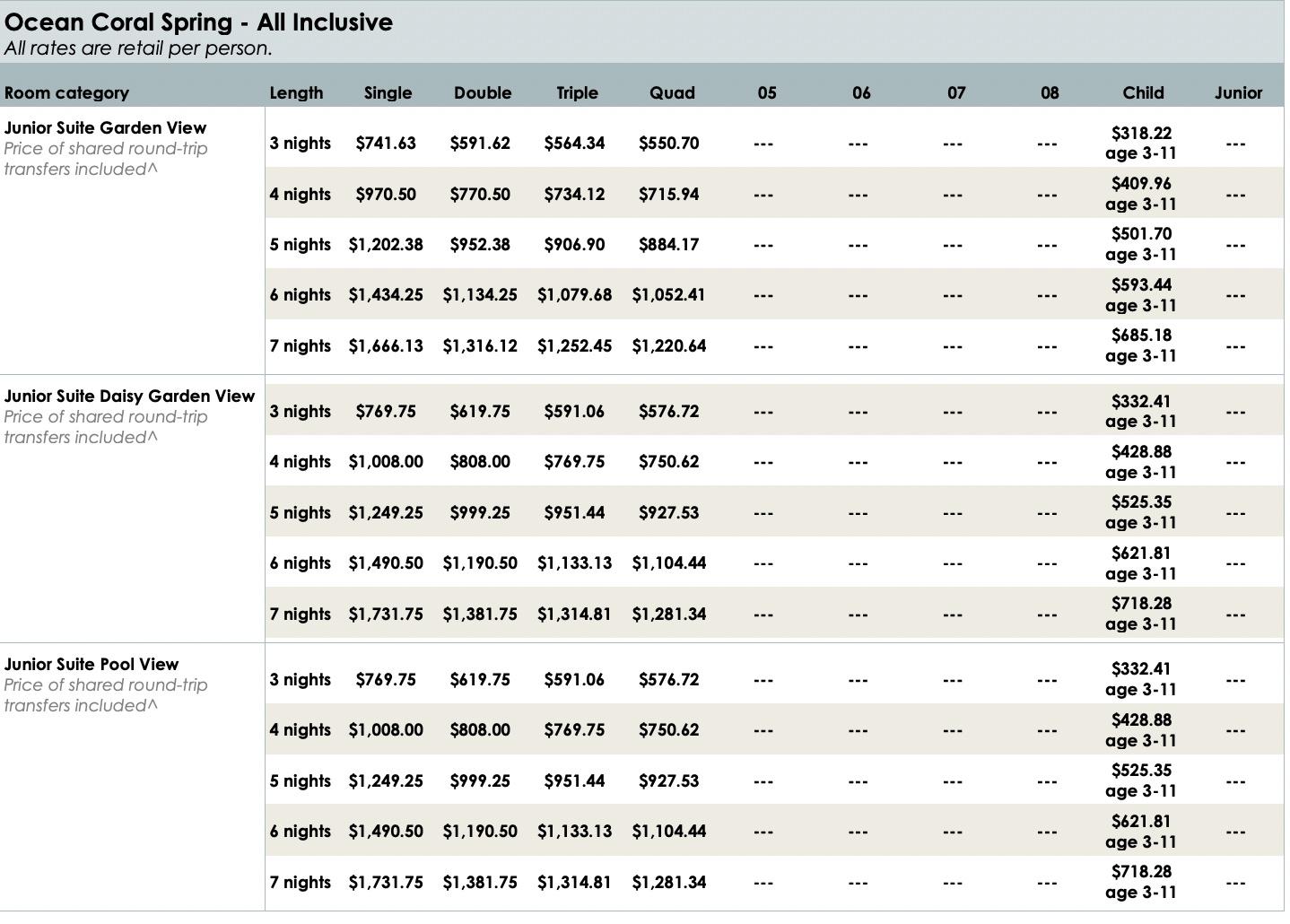Click Pool View 7 nights Single $1,731.75
1290x924 pixels.
pos(386,883)
